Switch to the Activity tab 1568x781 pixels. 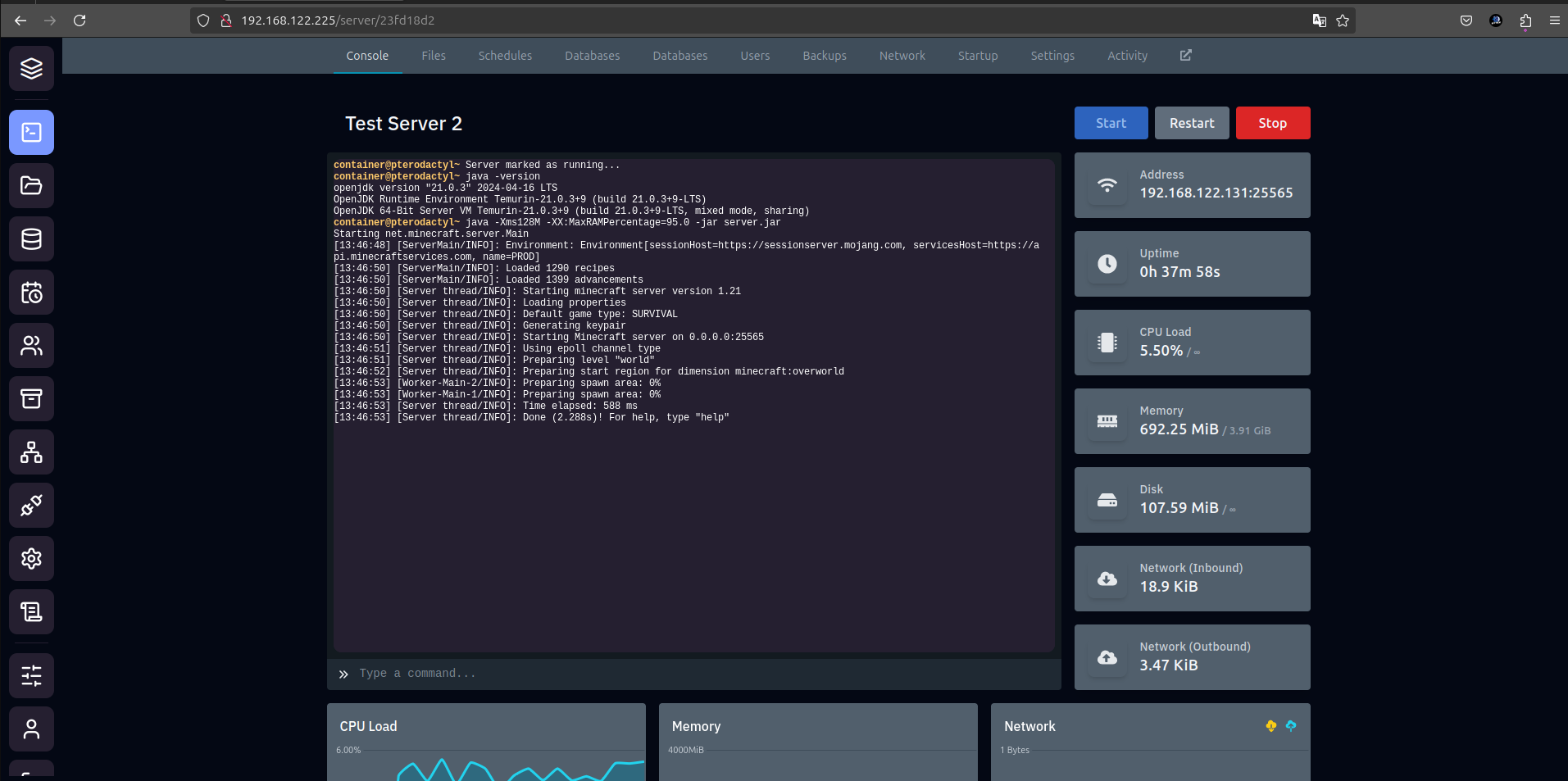1127,56
